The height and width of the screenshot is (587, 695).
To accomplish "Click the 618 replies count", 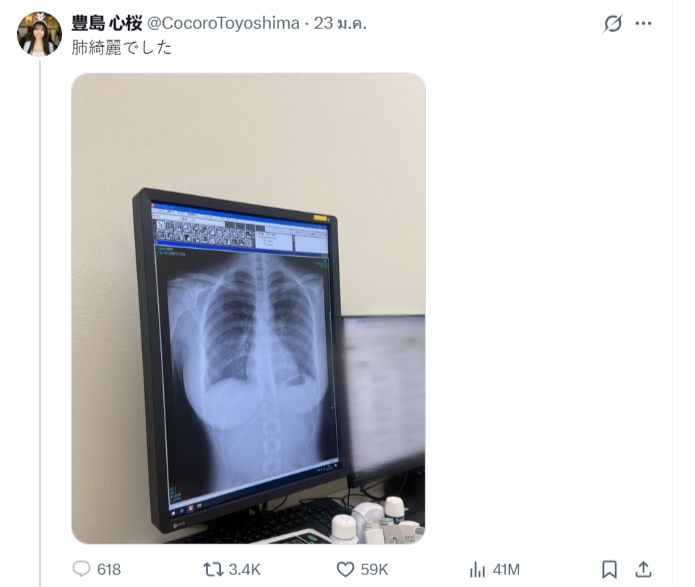I will pyautogui.click(x=109, y=569).
